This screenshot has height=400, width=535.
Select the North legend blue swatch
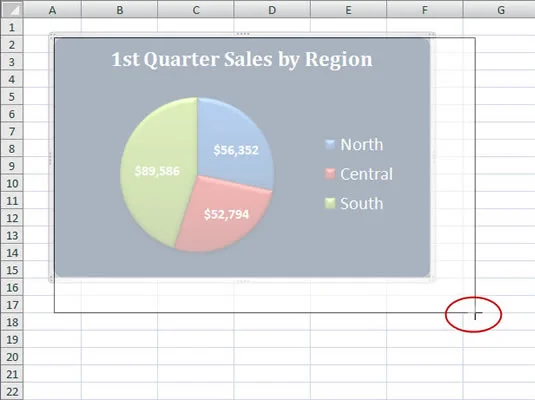330,144
